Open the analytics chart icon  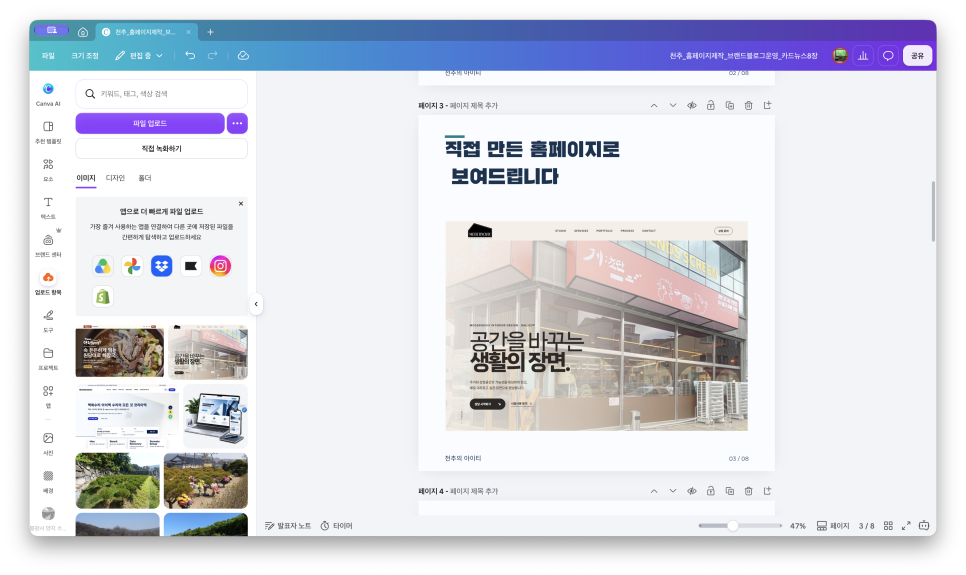click(863, 55)
